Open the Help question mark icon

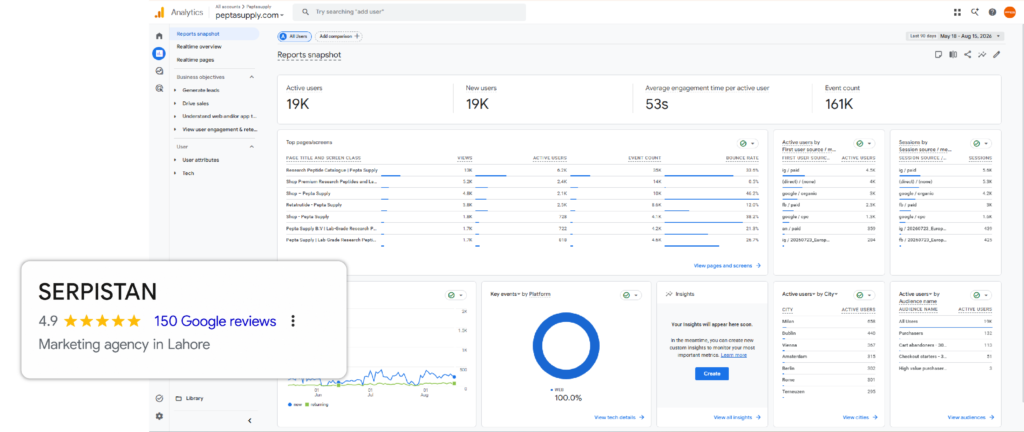tap(992, 12)
